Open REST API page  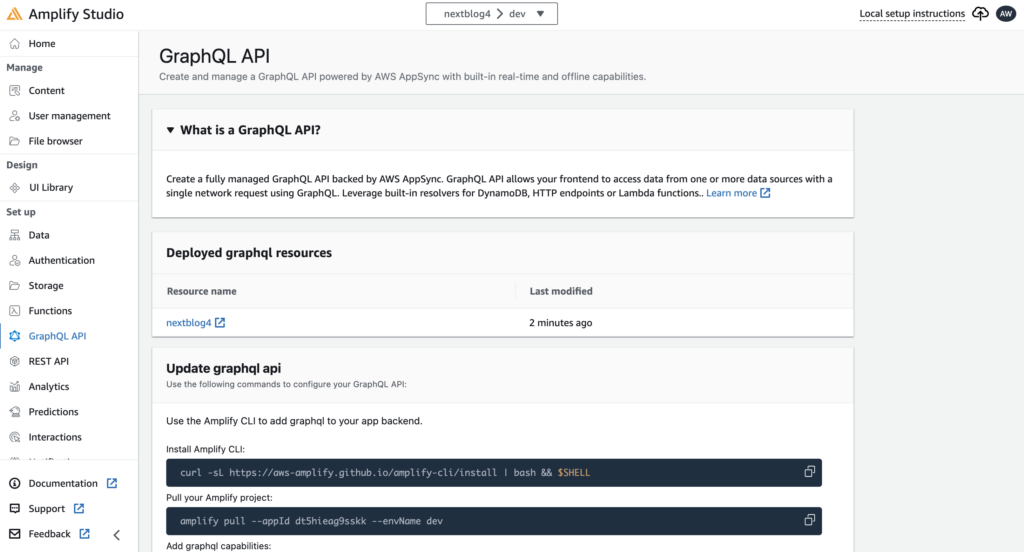tap(48, 361)
